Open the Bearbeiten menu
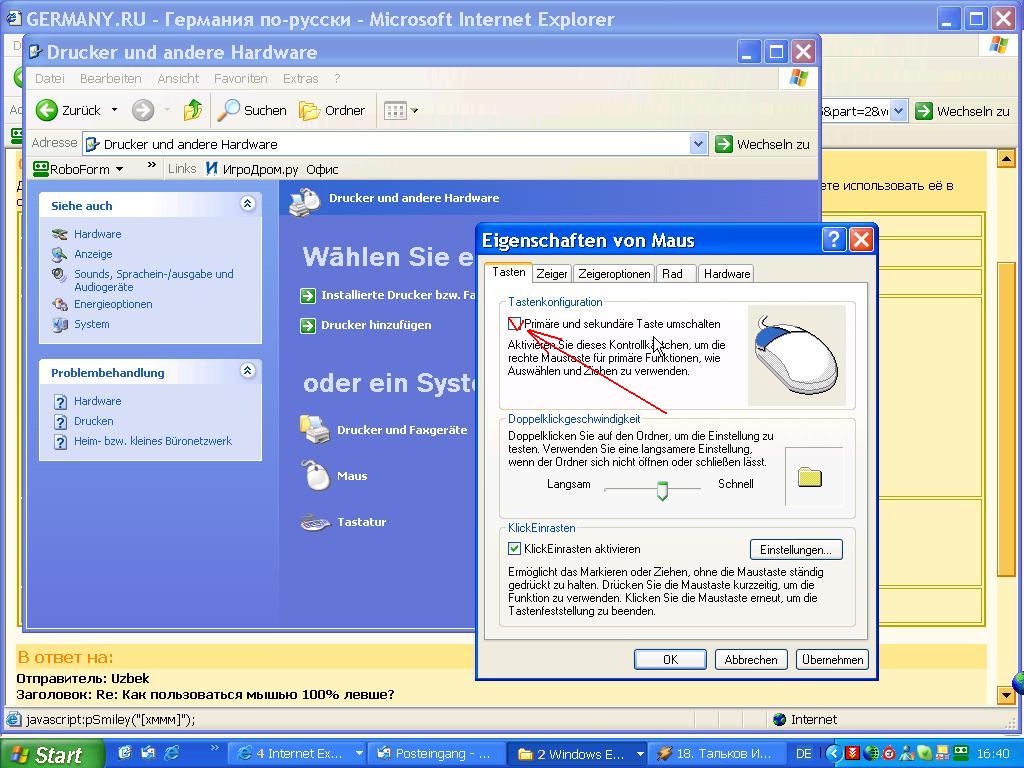 click(x=110, y=78)
